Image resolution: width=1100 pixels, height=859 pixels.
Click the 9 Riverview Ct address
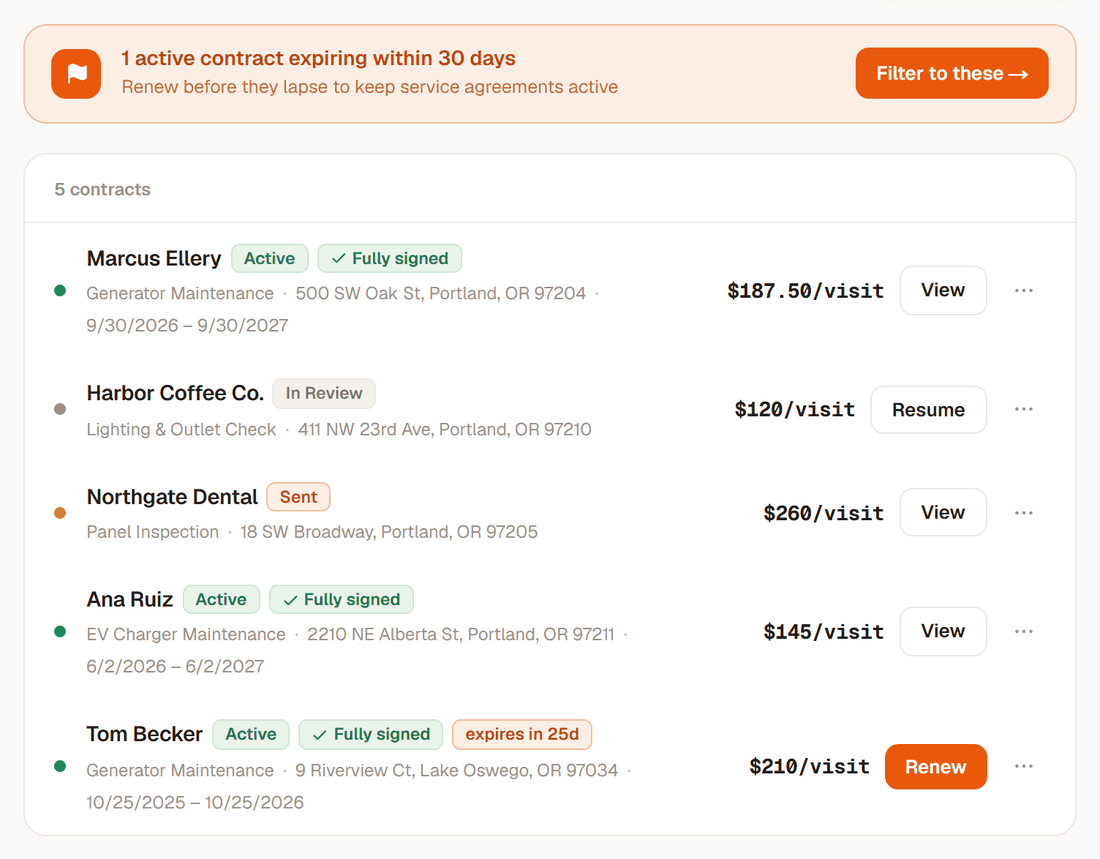pos(457,771)
